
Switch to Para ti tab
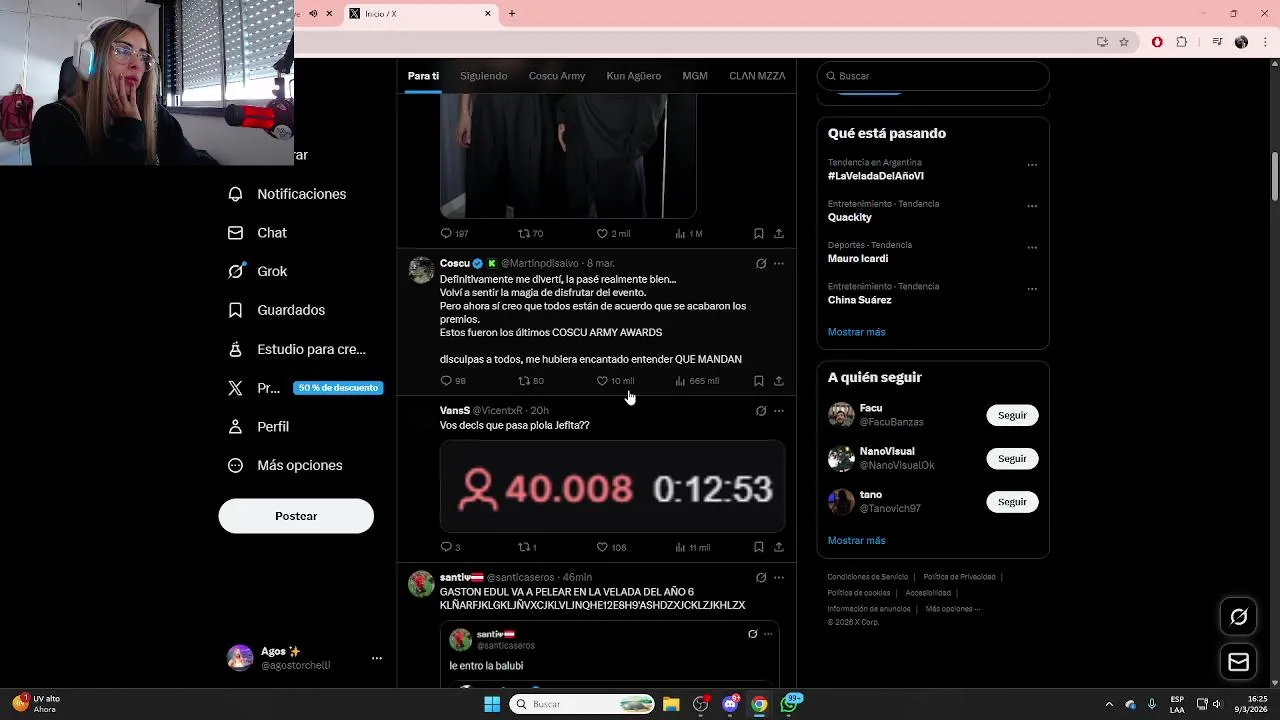[423, 76]
